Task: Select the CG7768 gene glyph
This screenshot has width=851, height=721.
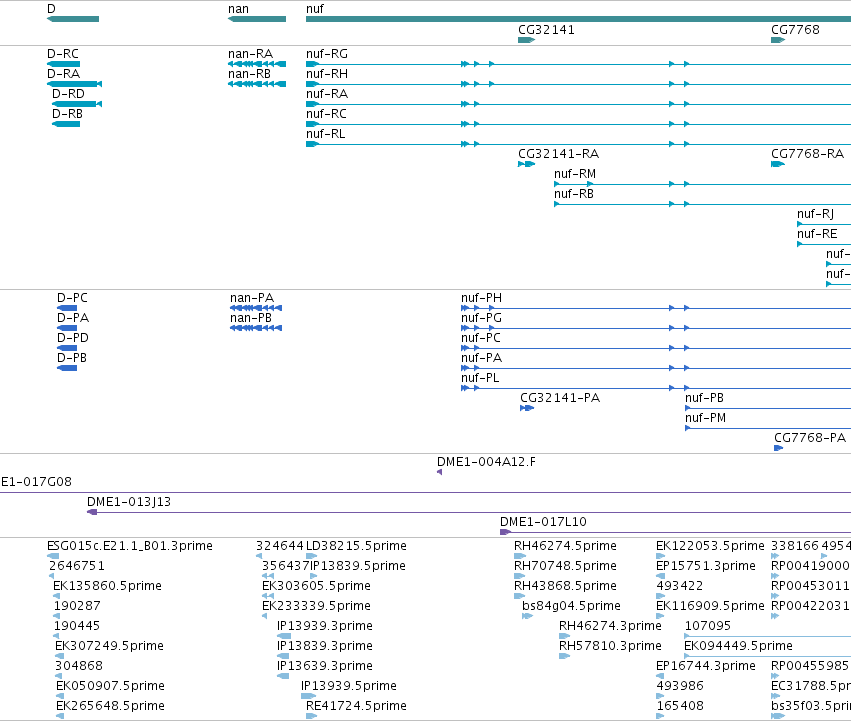Action: 778,40
